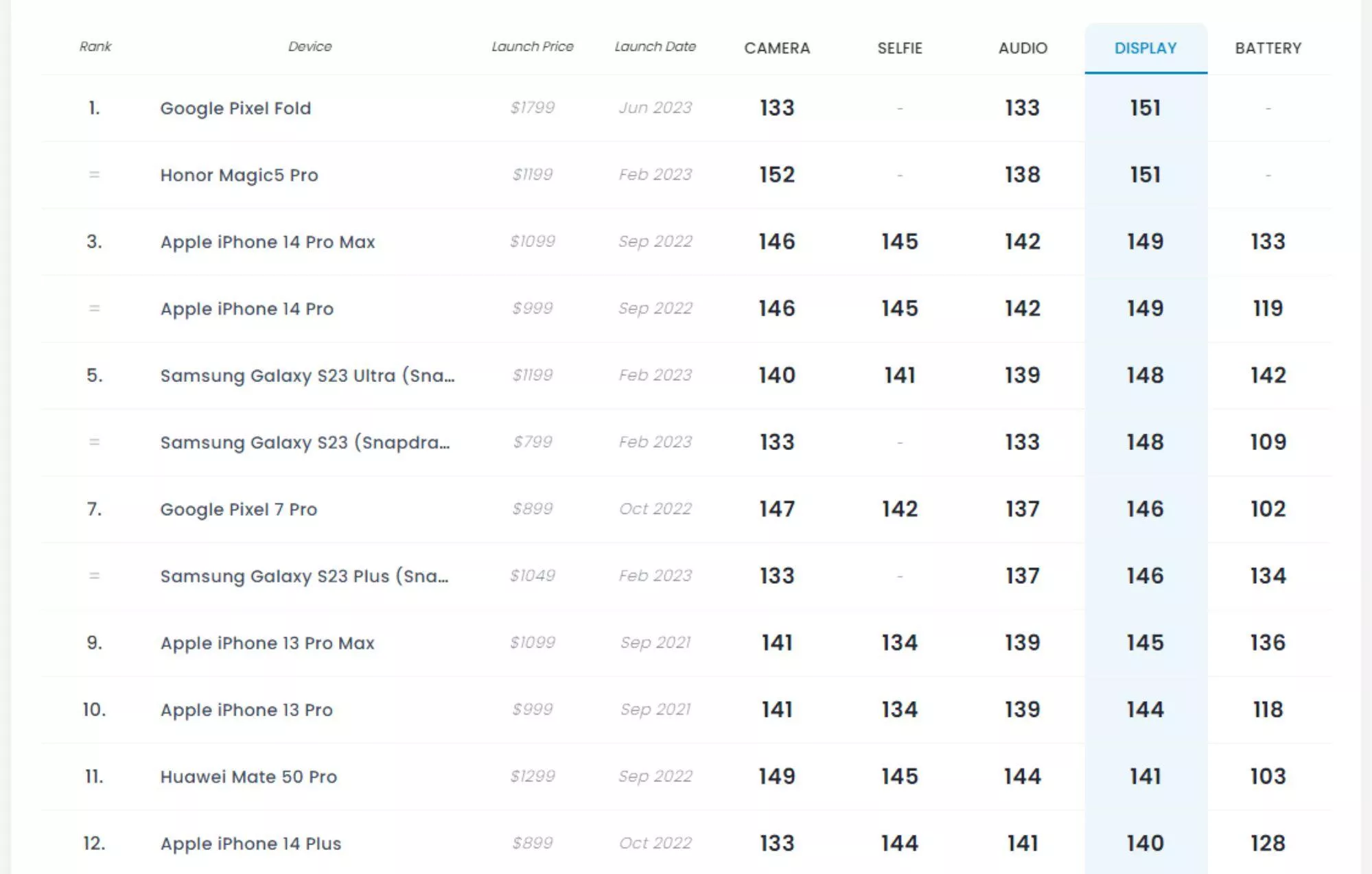Select the DISPLAY column header
The image size is (1372, 874).
pos(1146,48)
